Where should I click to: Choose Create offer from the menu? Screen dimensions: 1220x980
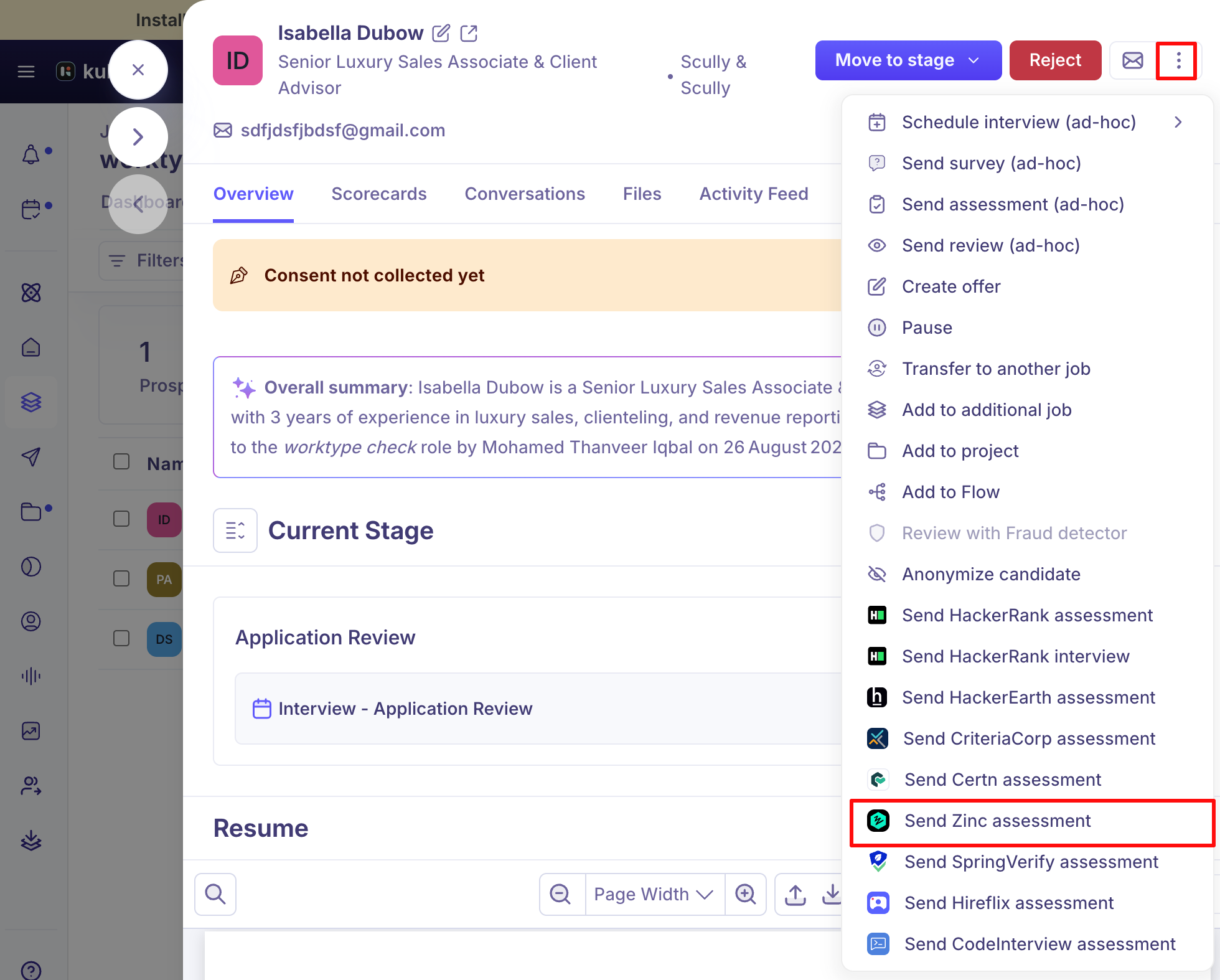1027,286
